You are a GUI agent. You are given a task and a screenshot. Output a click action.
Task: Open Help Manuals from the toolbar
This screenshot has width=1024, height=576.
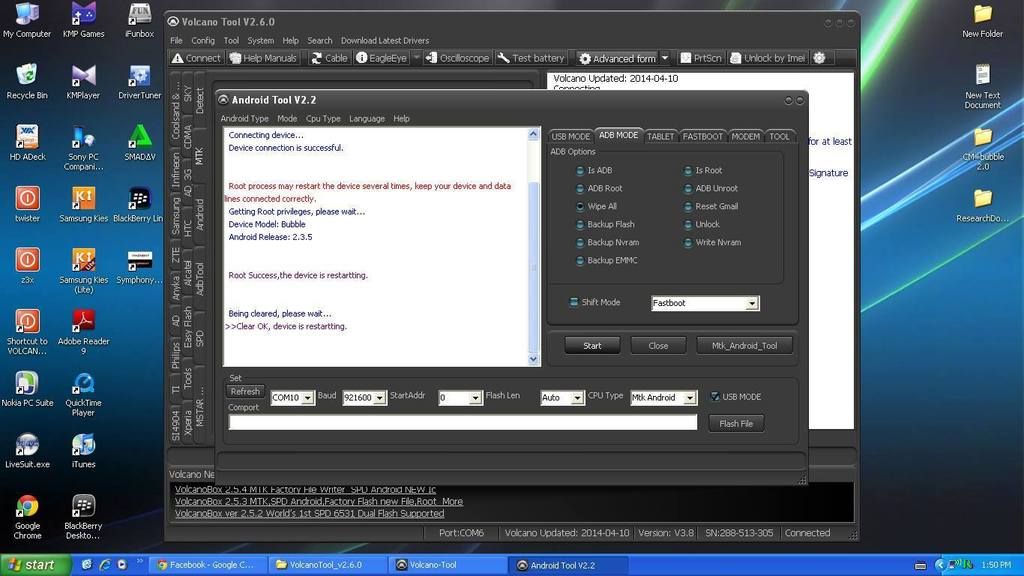263,58
